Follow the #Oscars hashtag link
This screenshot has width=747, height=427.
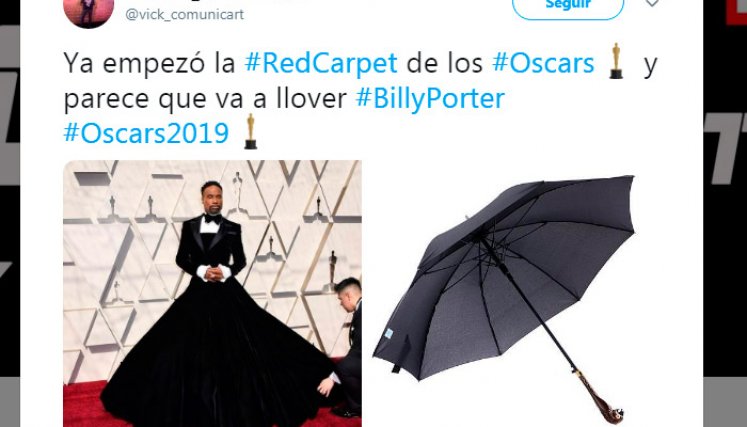[543, 63]
